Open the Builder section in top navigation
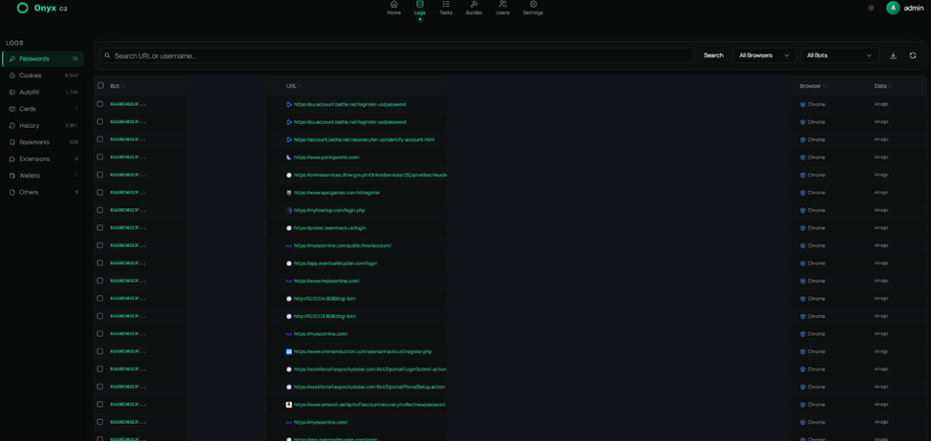The height and width of the screenshot is (442, 932). [474, 8]
